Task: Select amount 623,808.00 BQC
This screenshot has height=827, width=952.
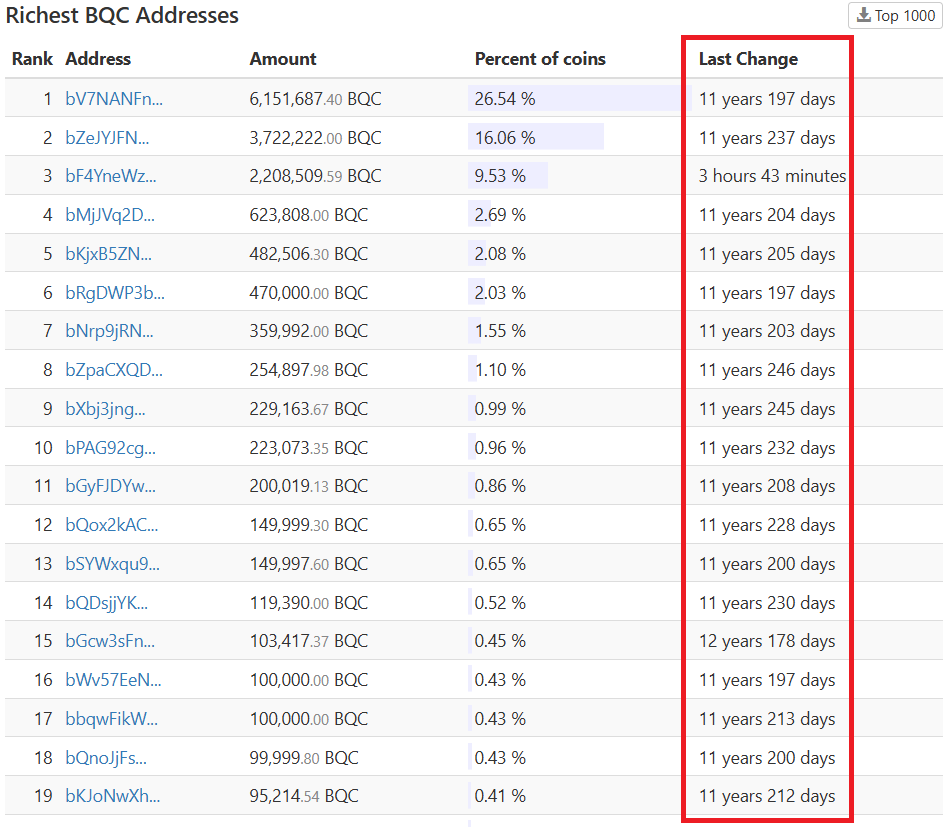Action: pyautogui.click(x=308, y=215)
